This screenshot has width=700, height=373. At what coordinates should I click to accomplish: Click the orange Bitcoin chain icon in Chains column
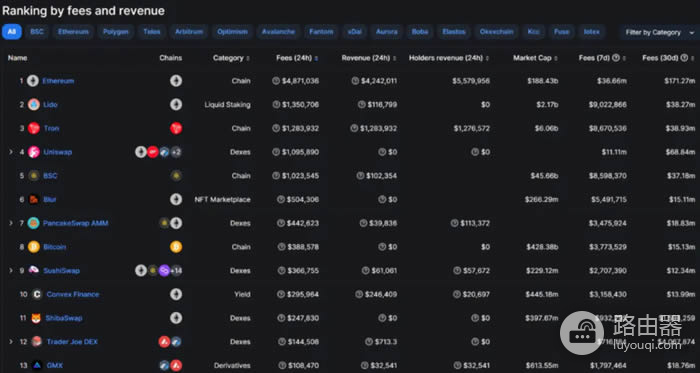coord(176,247)
